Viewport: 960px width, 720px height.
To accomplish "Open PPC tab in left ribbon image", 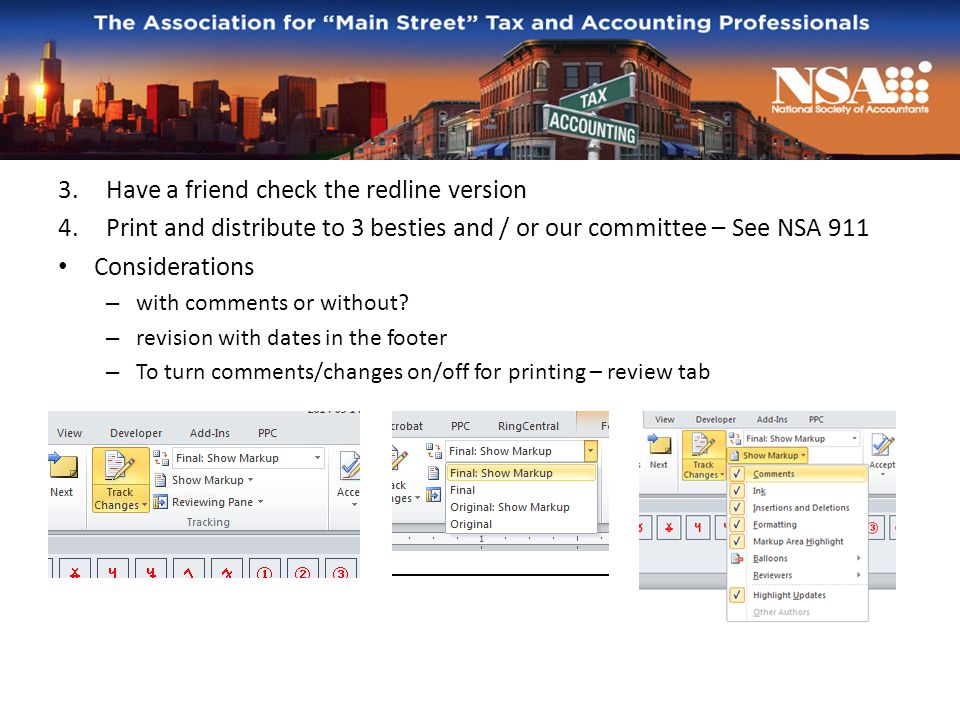I will (268, 433).
